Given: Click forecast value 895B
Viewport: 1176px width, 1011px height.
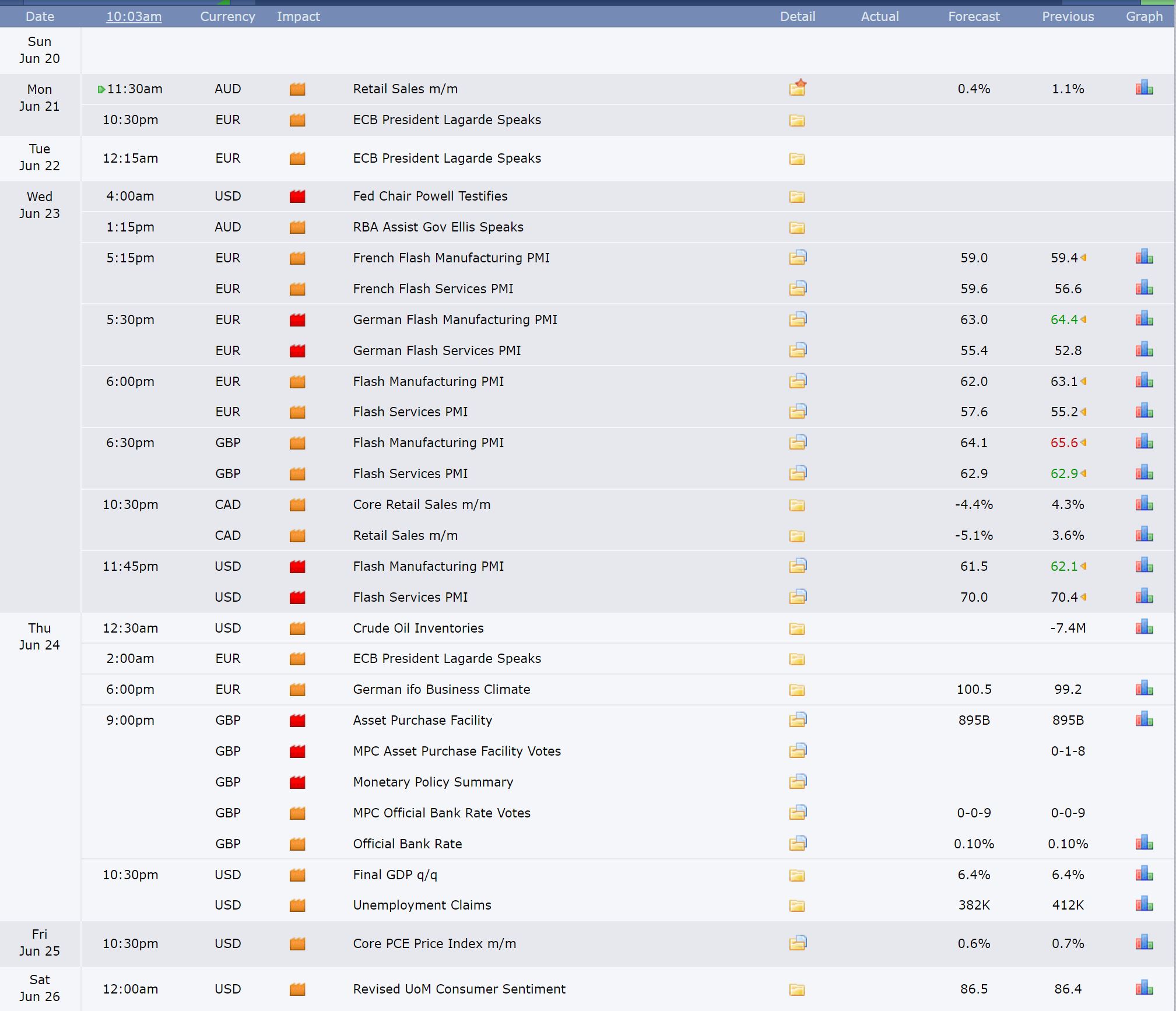Looking at the screenshot, I should pyautogui.click(x=974, y=720).
